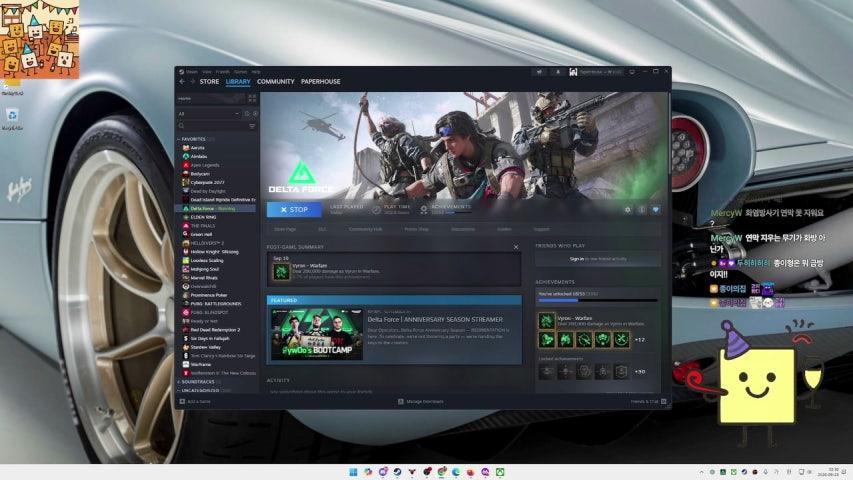Click the library Home button

[211, 99]
